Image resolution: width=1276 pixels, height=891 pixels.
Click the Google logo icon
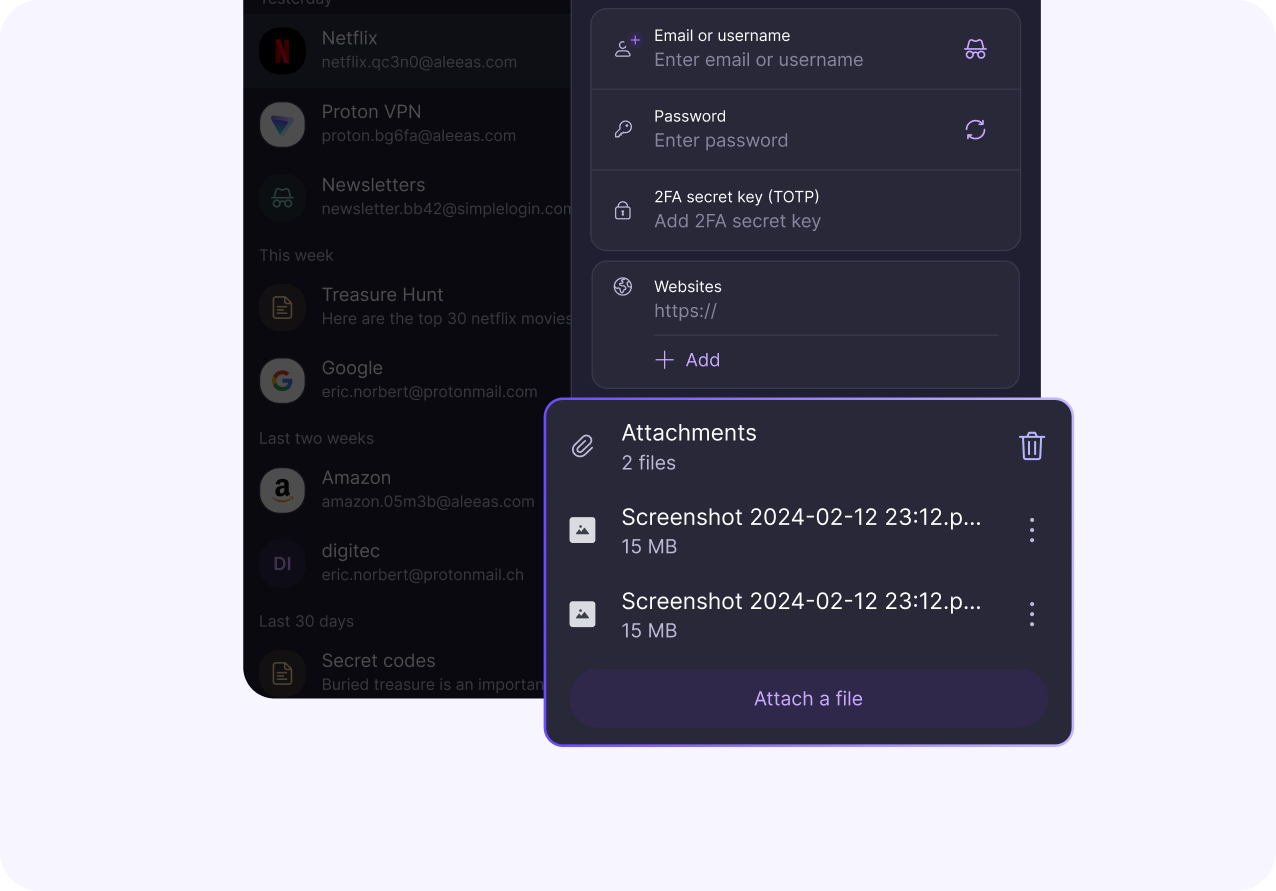283,380
